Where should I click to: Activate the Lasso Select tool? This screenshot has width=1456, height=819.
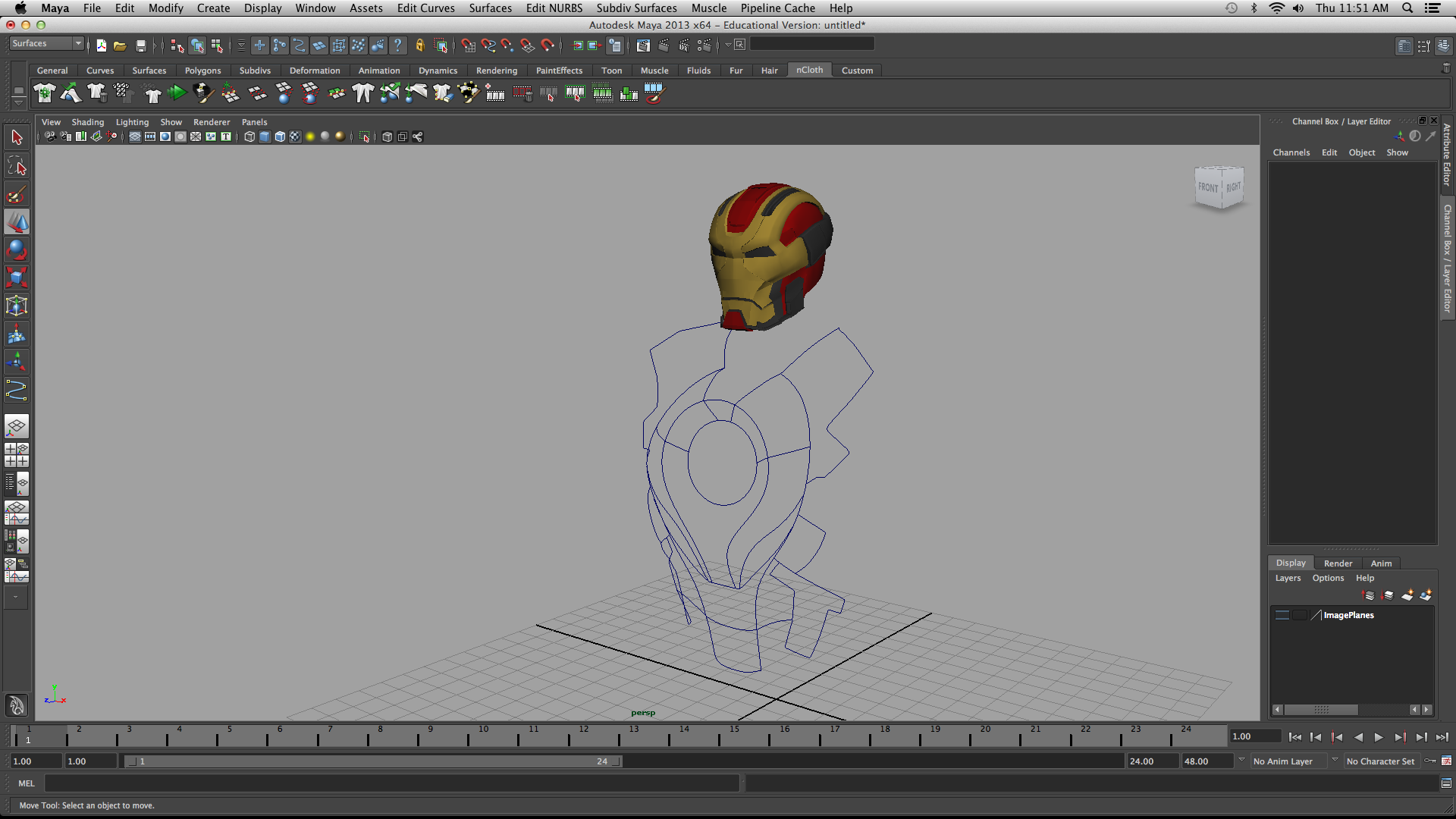[17, 166]
